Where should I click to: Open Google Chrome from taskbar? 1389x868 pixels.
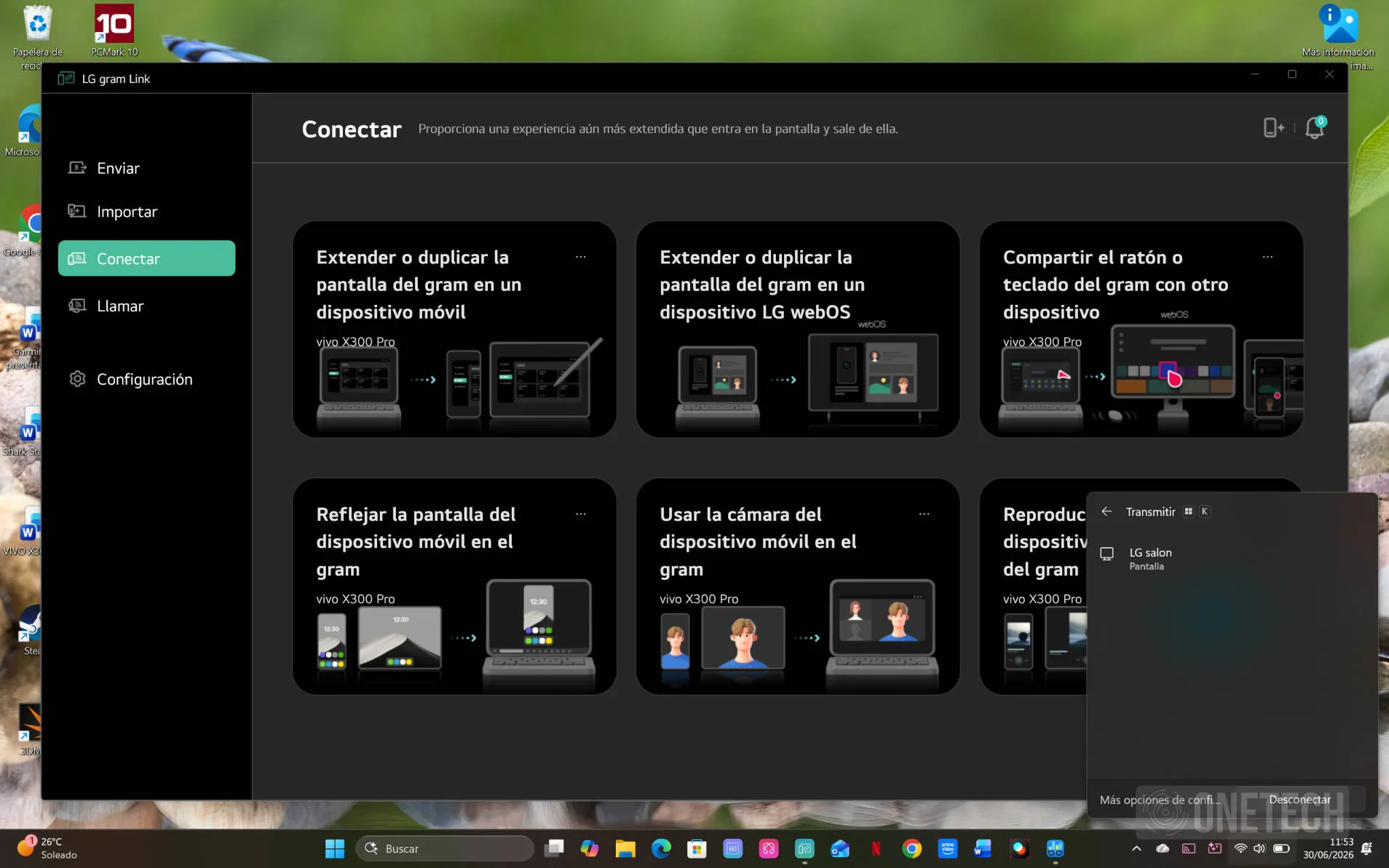tap(911, 848)
